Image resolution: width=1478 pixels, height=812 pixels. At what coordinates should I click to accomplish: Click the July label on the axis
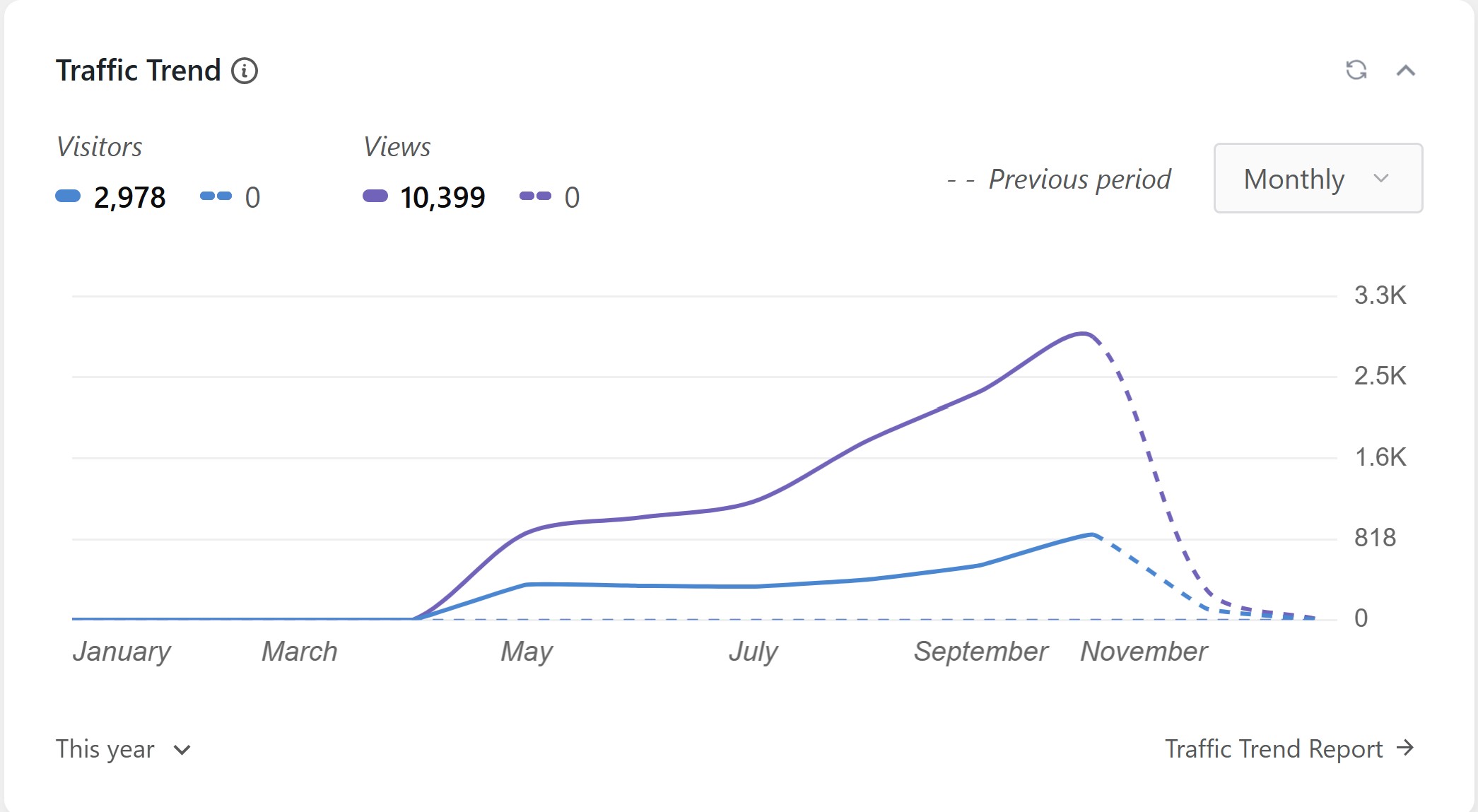click(753, 652)
